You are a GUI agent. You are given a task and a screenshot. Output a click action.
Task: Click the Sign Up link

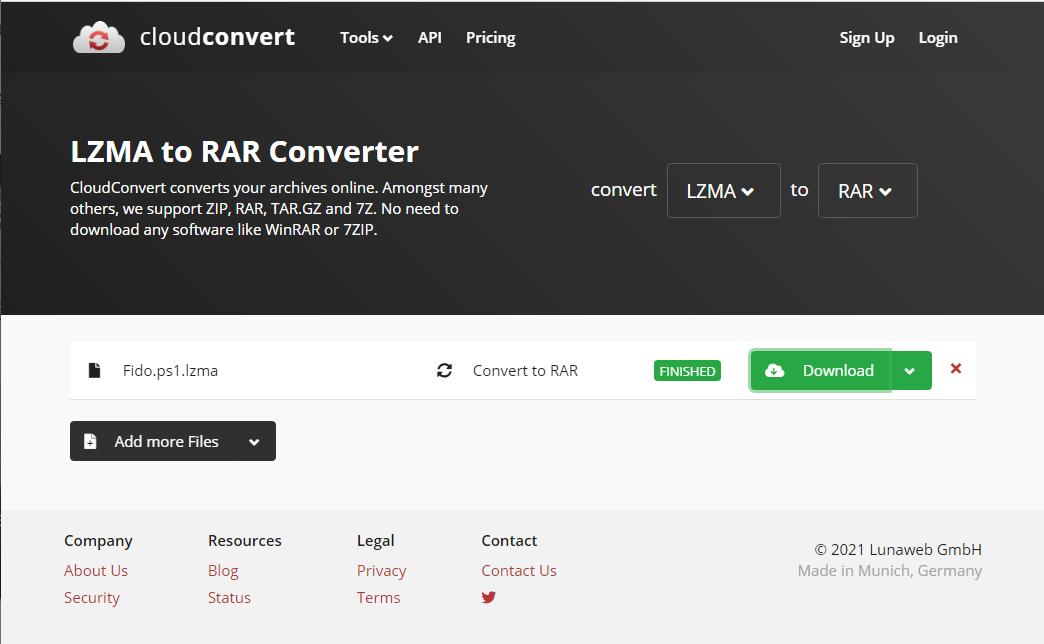[x=866, y=38]
